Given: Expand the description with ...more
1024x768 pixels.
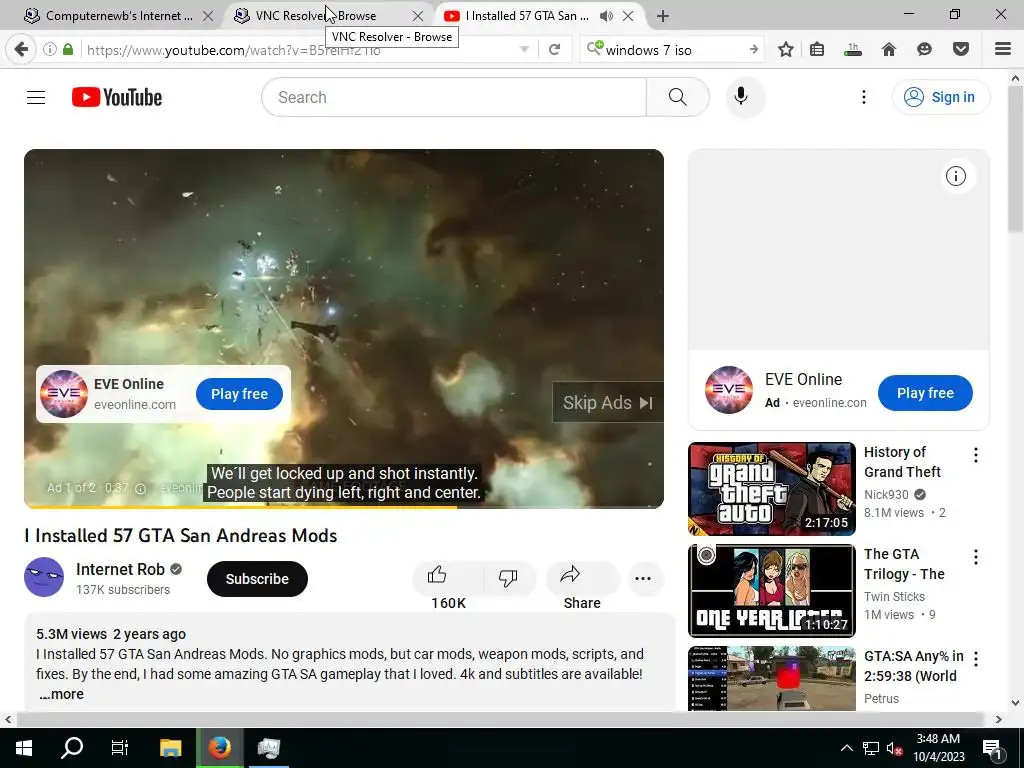Looking at the screenshot, I should tap(61, 694).
